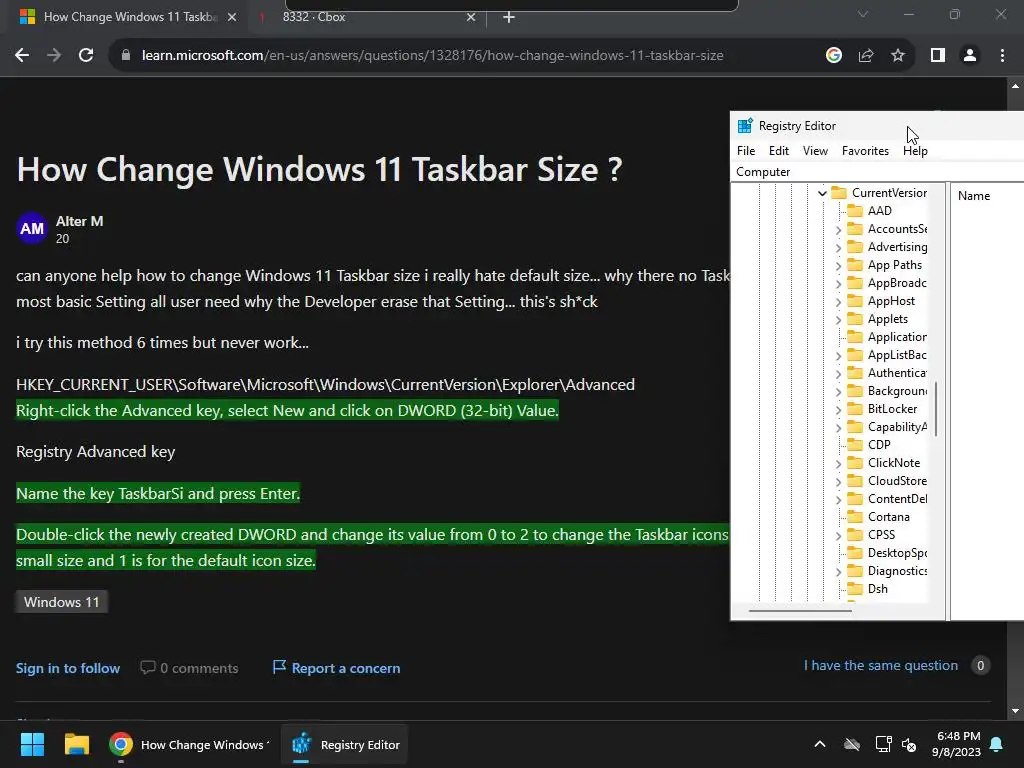The height and width of the screenshot is (768, 1024).
Task: Select the CDP registry key
Action: (x=879, y=445)
